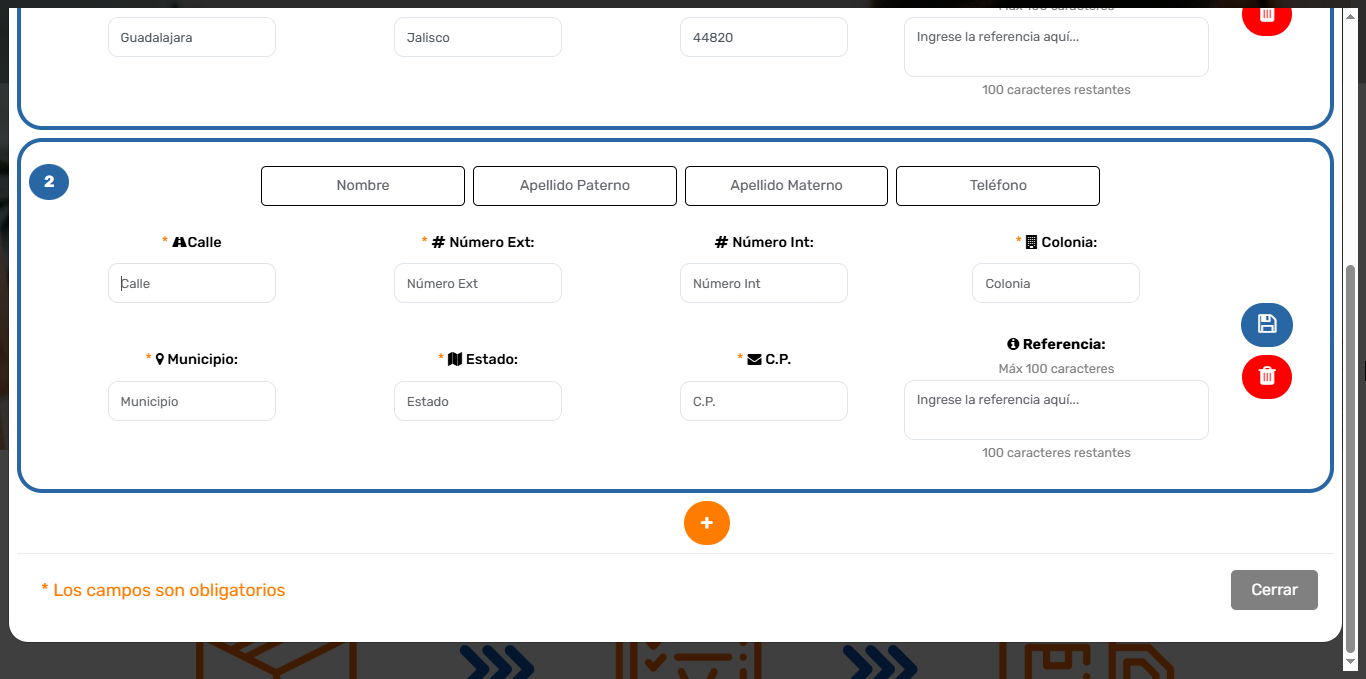Click the empty Estado input of address 2
Viewport: 1366px width, 679px height.
[478, 401]
